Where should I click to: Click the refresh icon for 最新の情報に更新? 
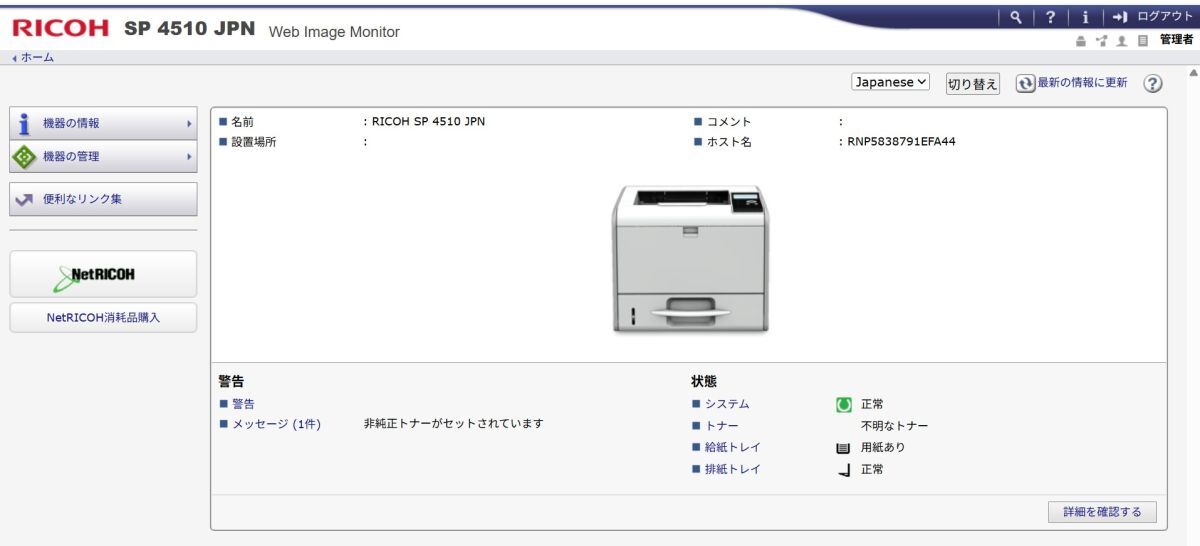1024,83
